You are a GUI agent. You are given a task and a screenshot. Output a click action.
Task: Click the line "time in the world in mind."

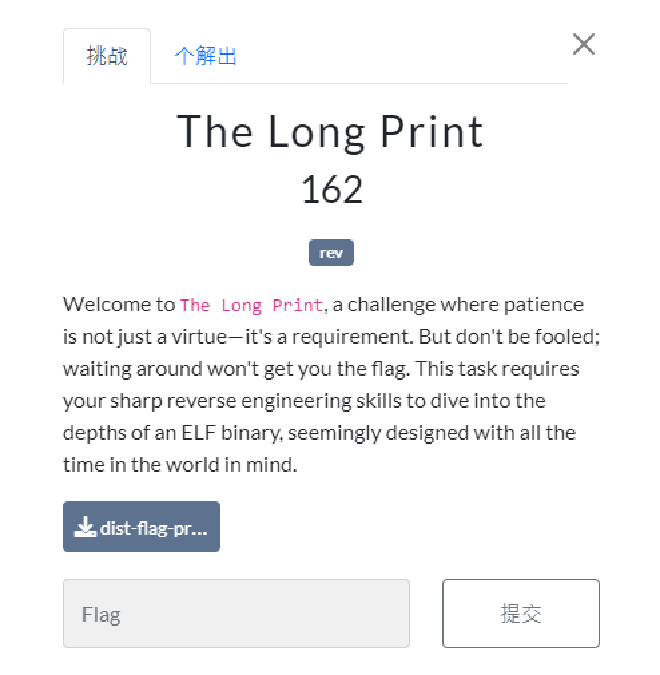[180, 465]
